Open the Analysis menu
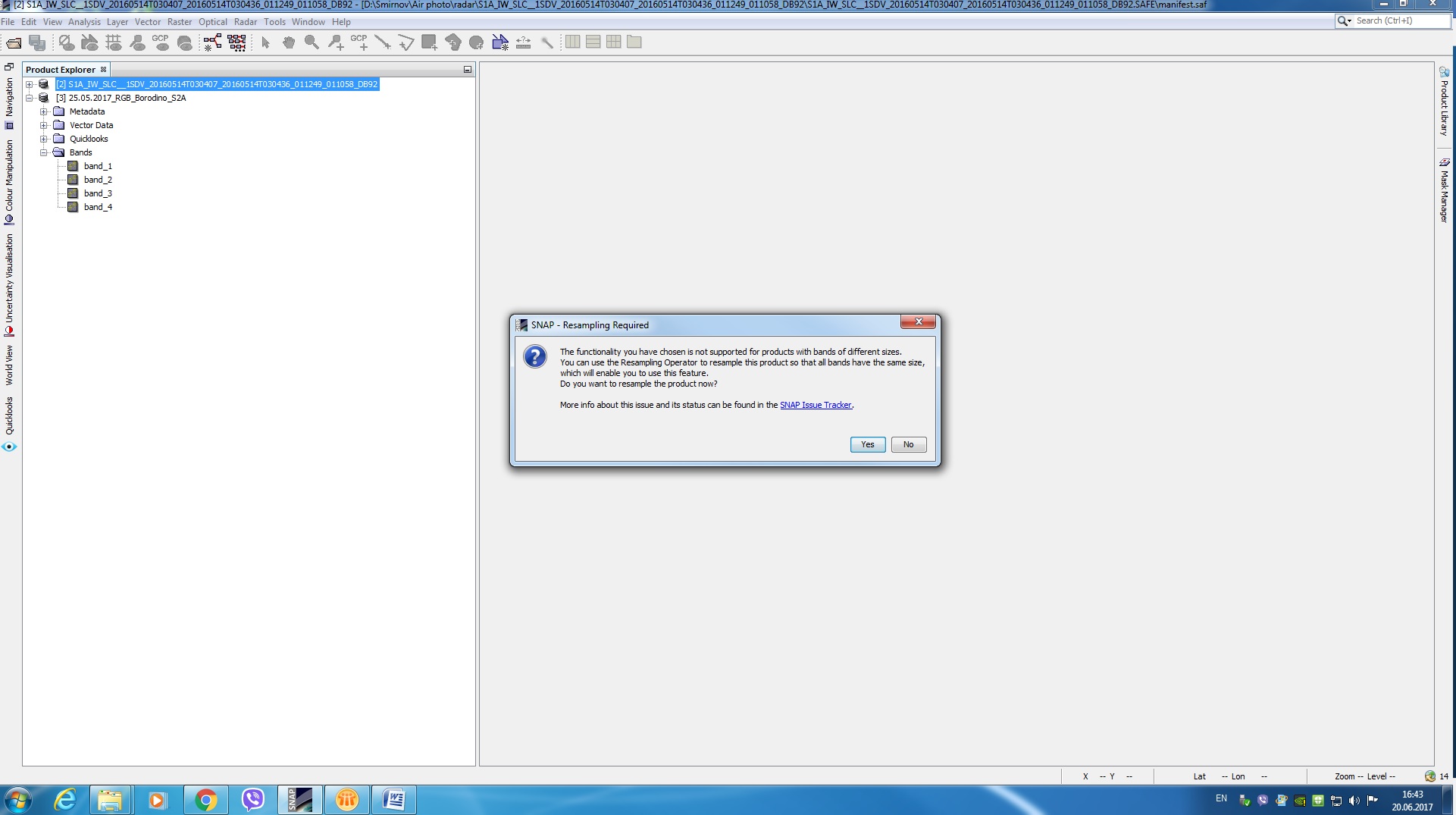 pos(84,22)
